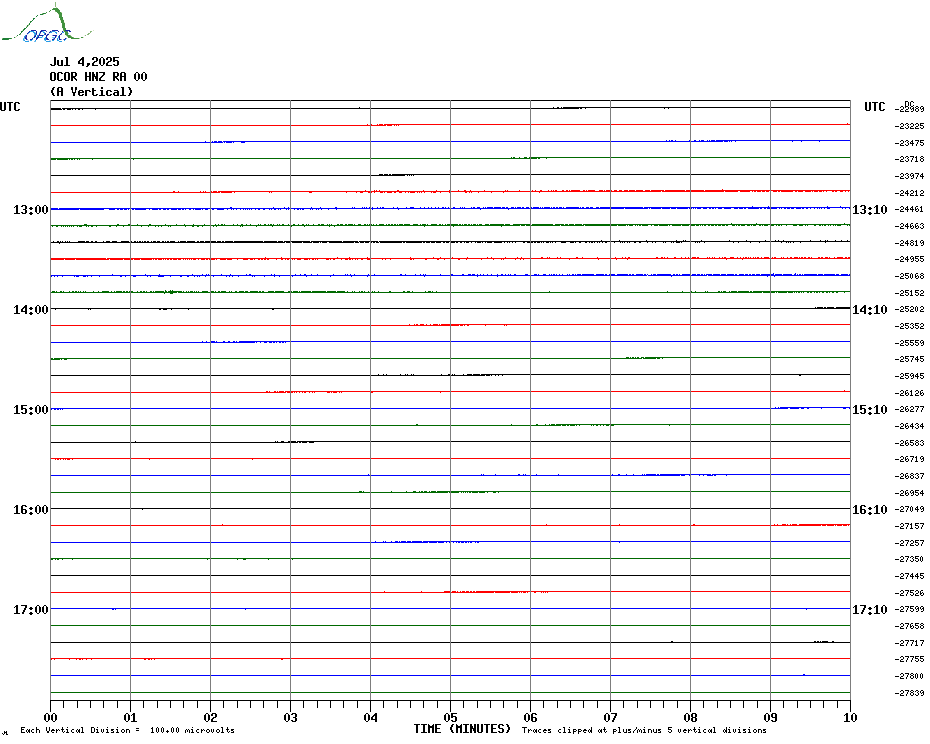
Task: Click the DC offset value -27800
Action: pos(909,676)
